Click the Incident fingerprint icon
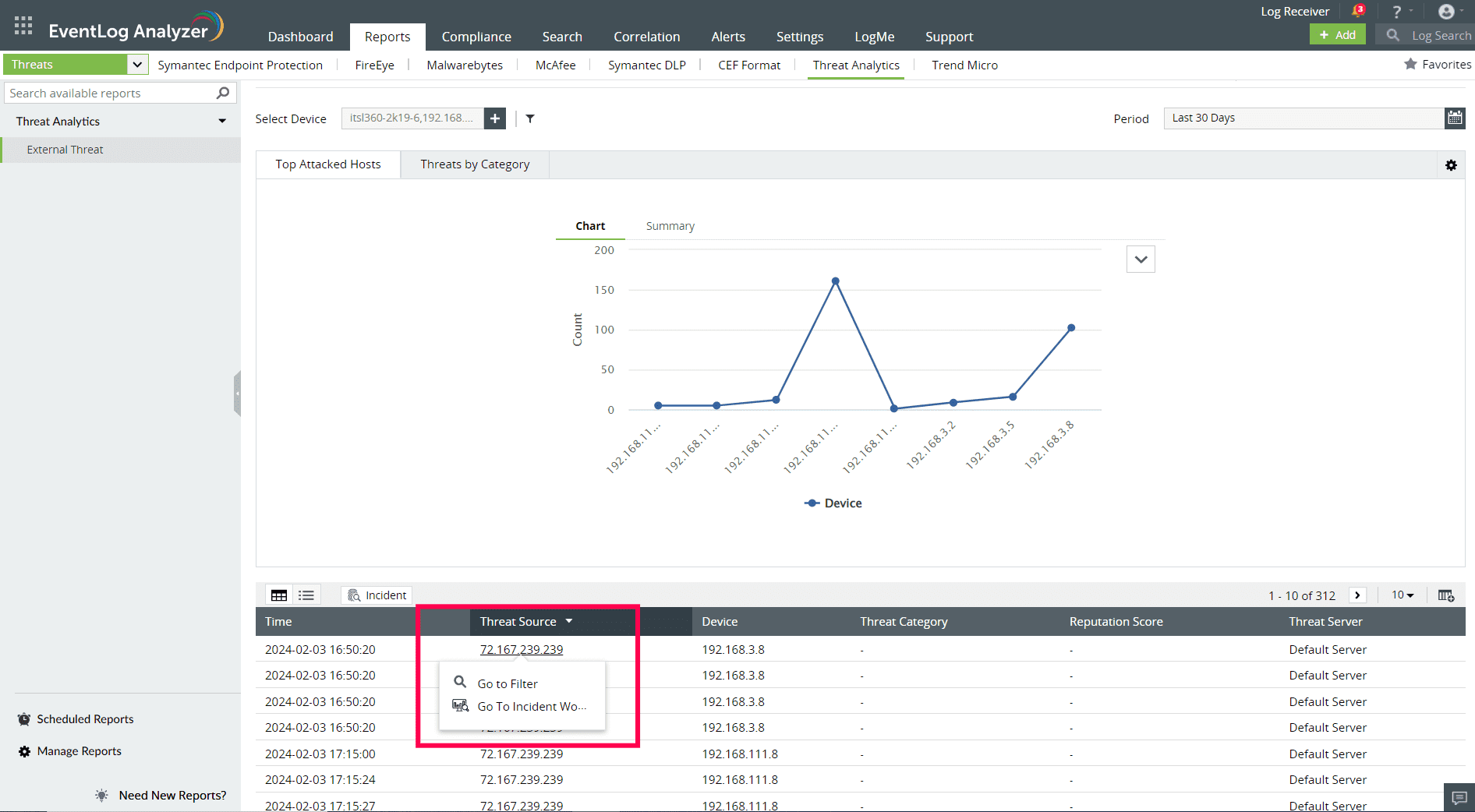Image resolution: width=1475 pixels, height=812 pixels. tap(355, 595)
